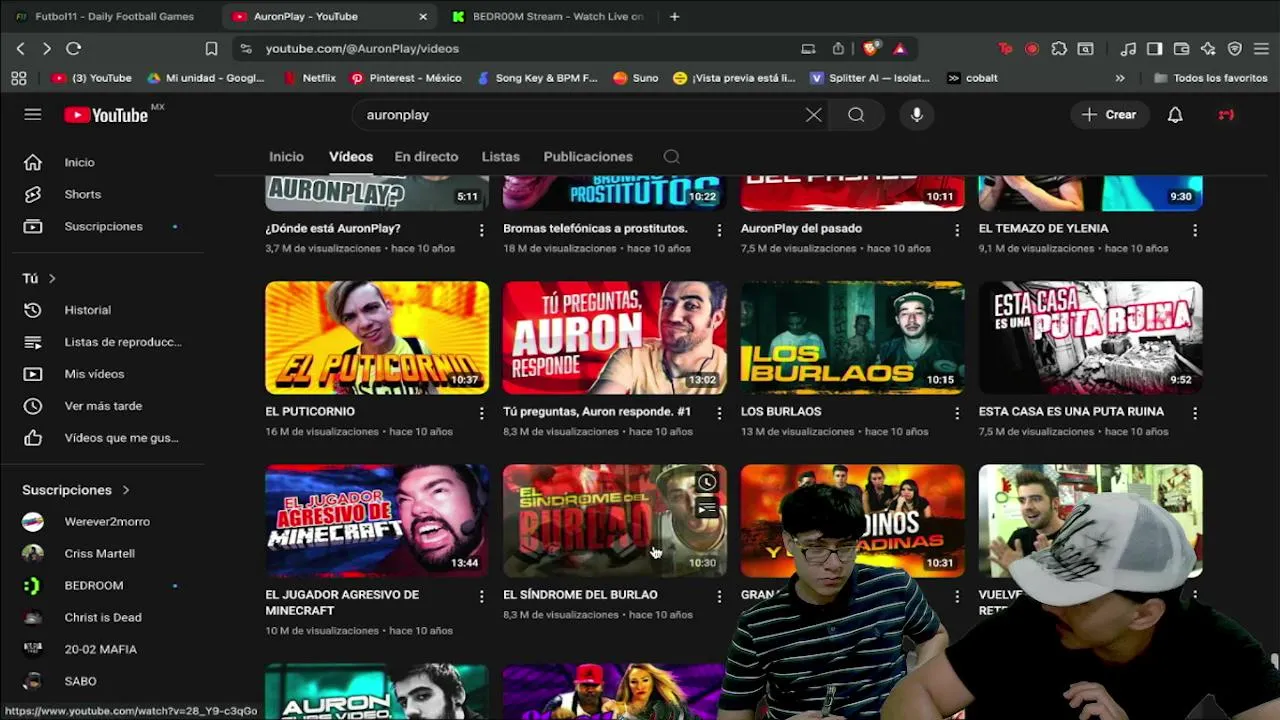Reload the page
The width and height of the screenshot is (1280, 720).
[73, 48]
